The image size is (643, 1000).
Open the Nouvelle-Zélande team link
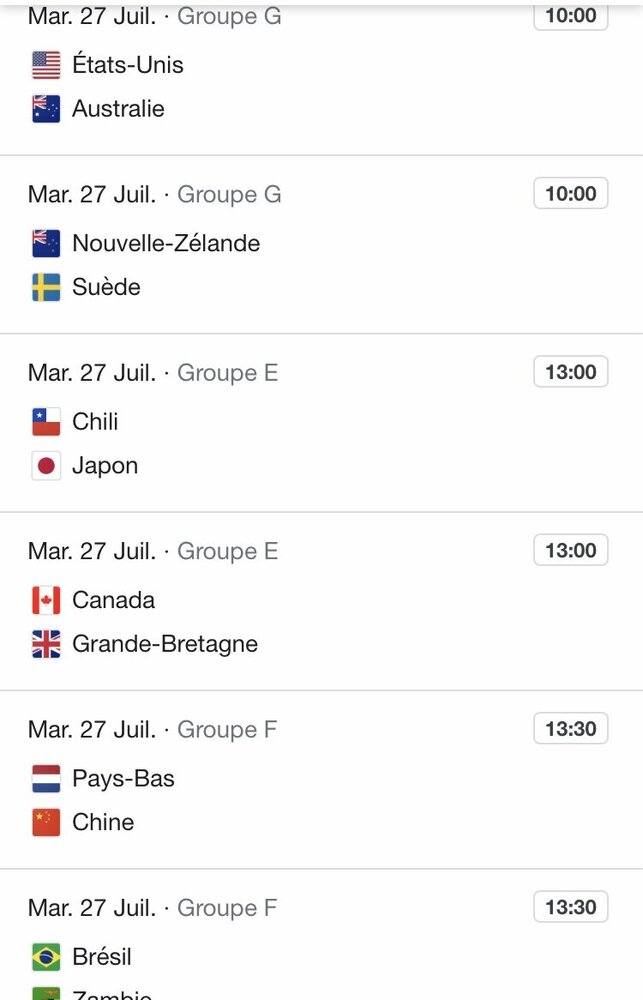coord(166,243)
